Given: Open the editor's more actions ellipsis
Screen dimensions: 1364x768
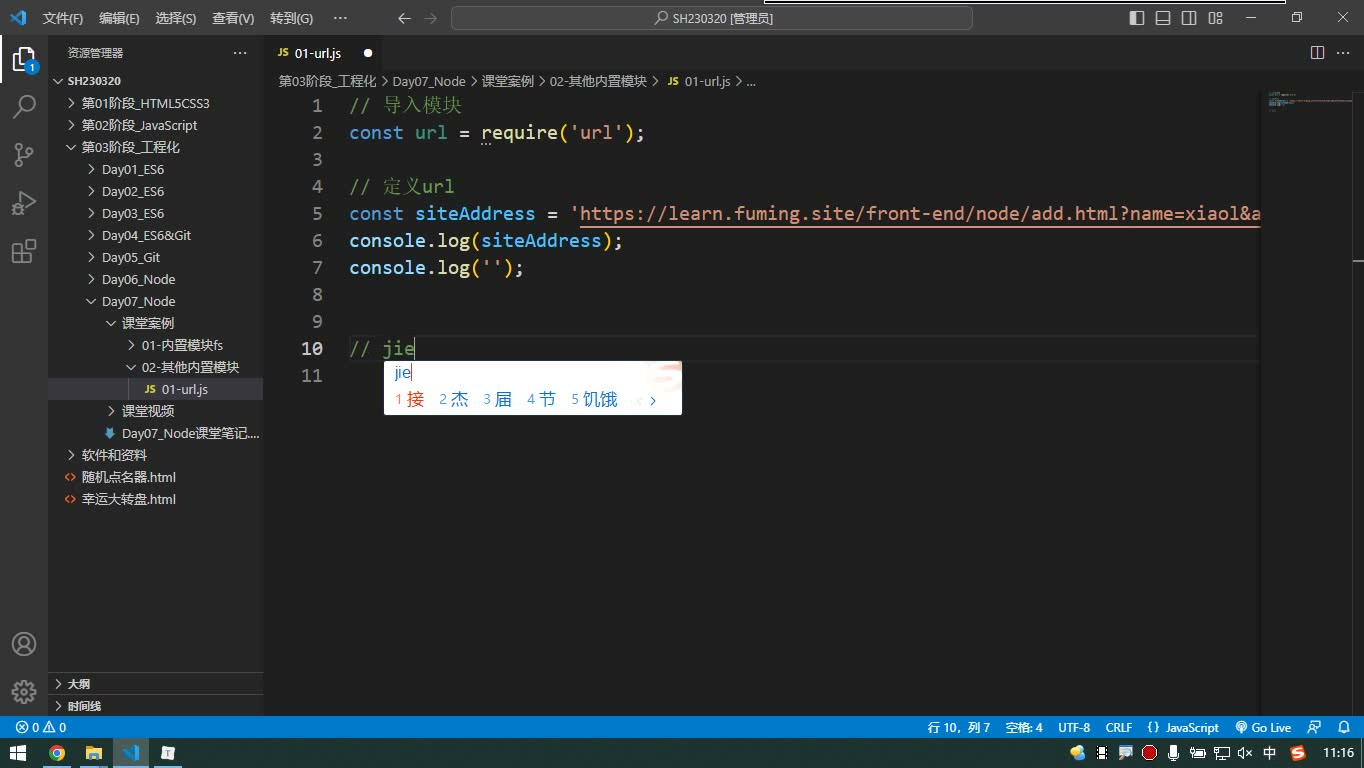Looking at the screenshot, I should [1341, 53].
